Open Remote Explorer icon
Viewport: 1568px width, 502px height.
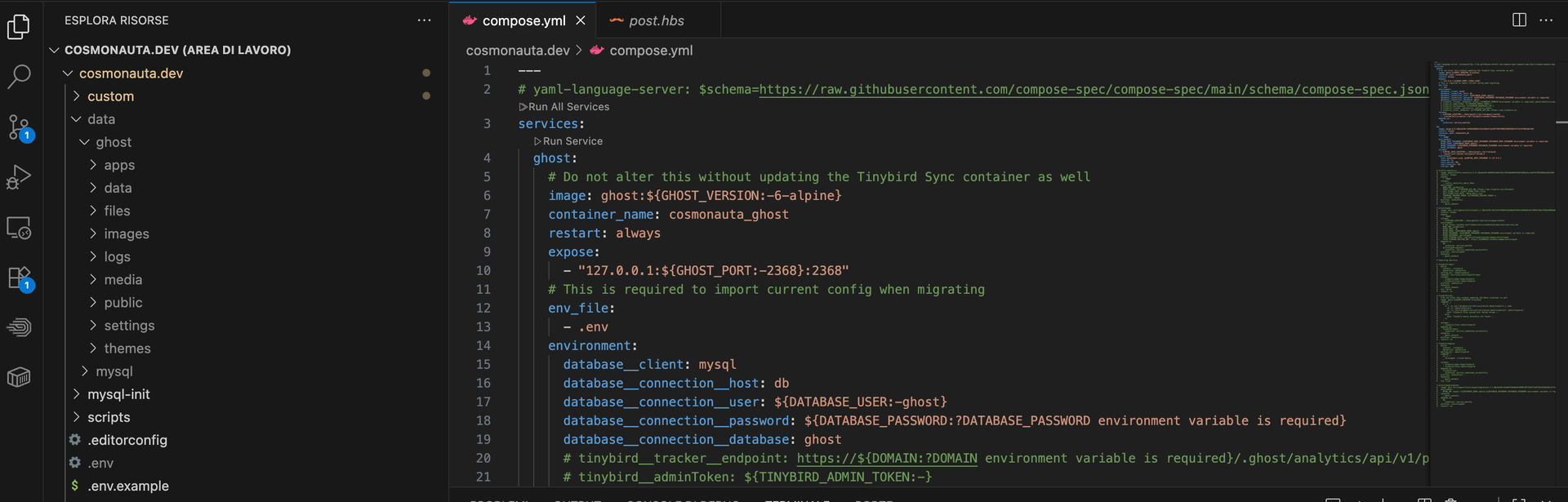click(x=19, y=228)
